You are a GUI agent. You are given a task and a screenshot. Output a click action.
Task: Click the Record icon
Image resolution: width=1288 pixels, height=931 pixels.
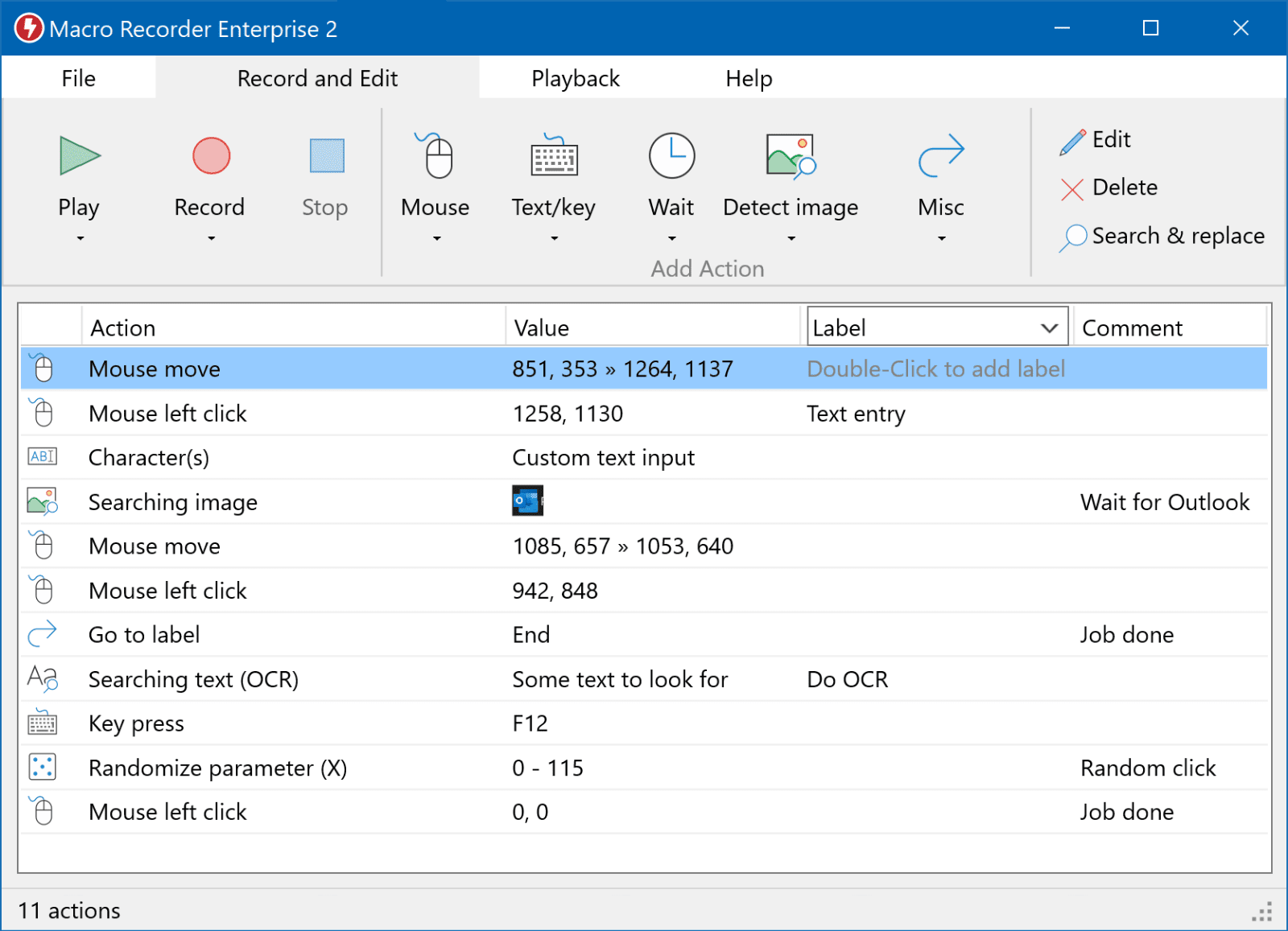pyautogui.click(x=209, y=156)
